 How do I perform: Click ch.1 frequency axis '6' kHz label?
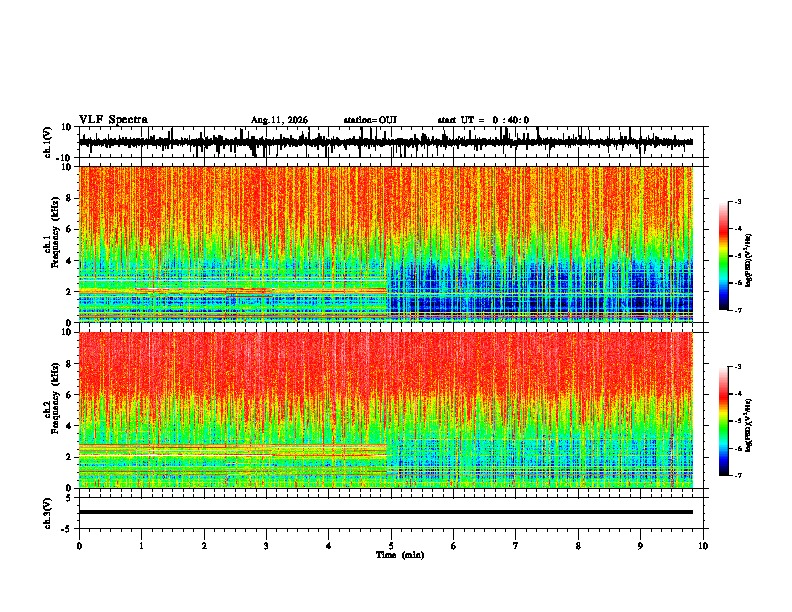(x=69, y=229)
